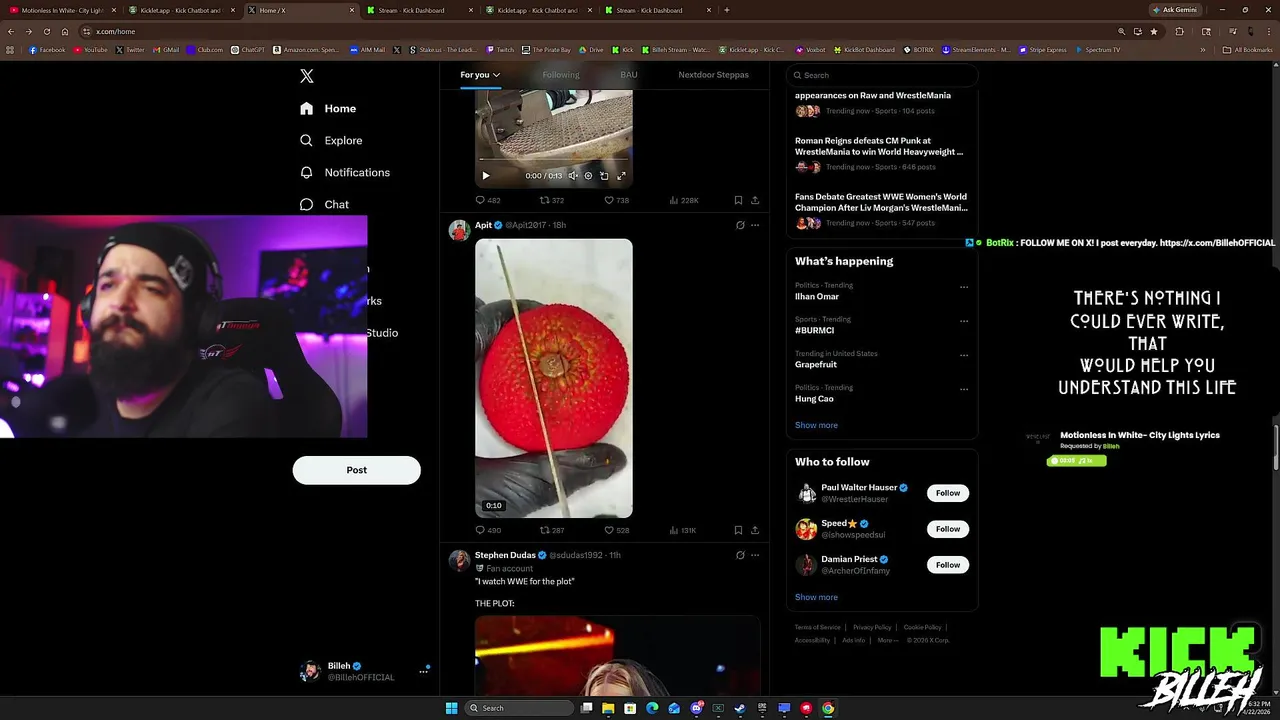Reply to Apit's post with 490 replies

488,530
